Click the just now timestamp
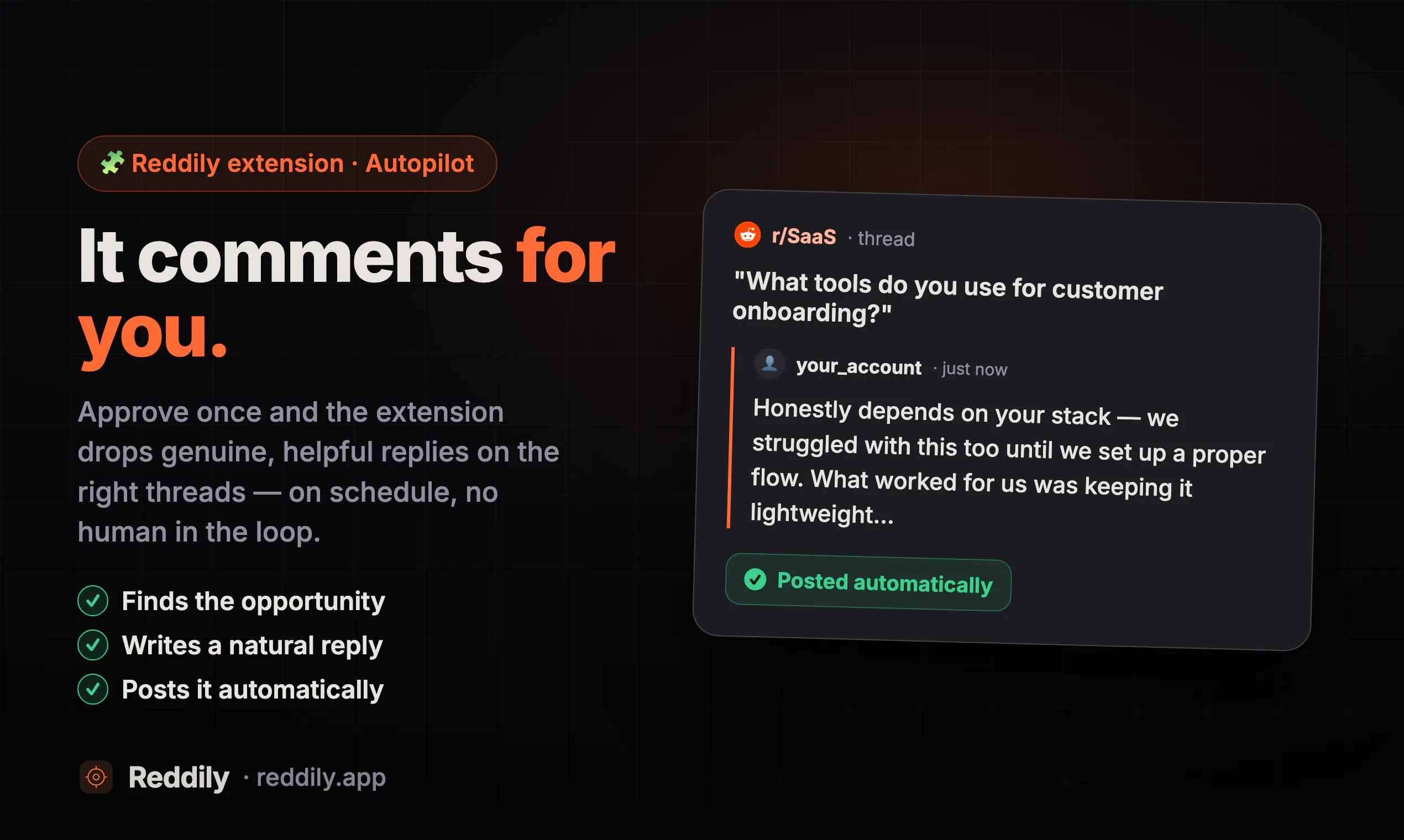The height and width of the screenshot is (840, 1404). pos(975,369)
